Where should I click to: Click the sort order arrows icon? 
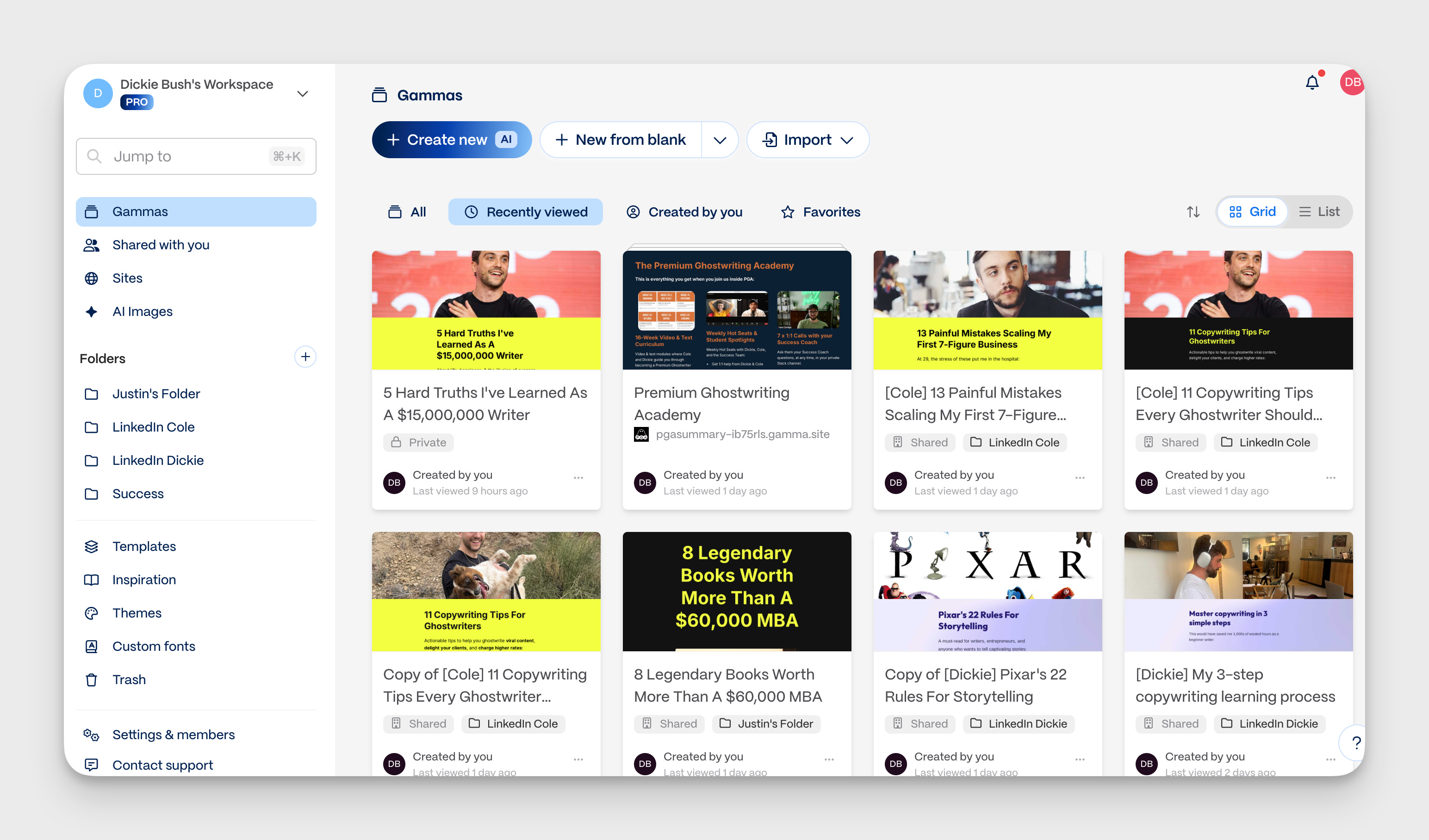point(1193,212)
